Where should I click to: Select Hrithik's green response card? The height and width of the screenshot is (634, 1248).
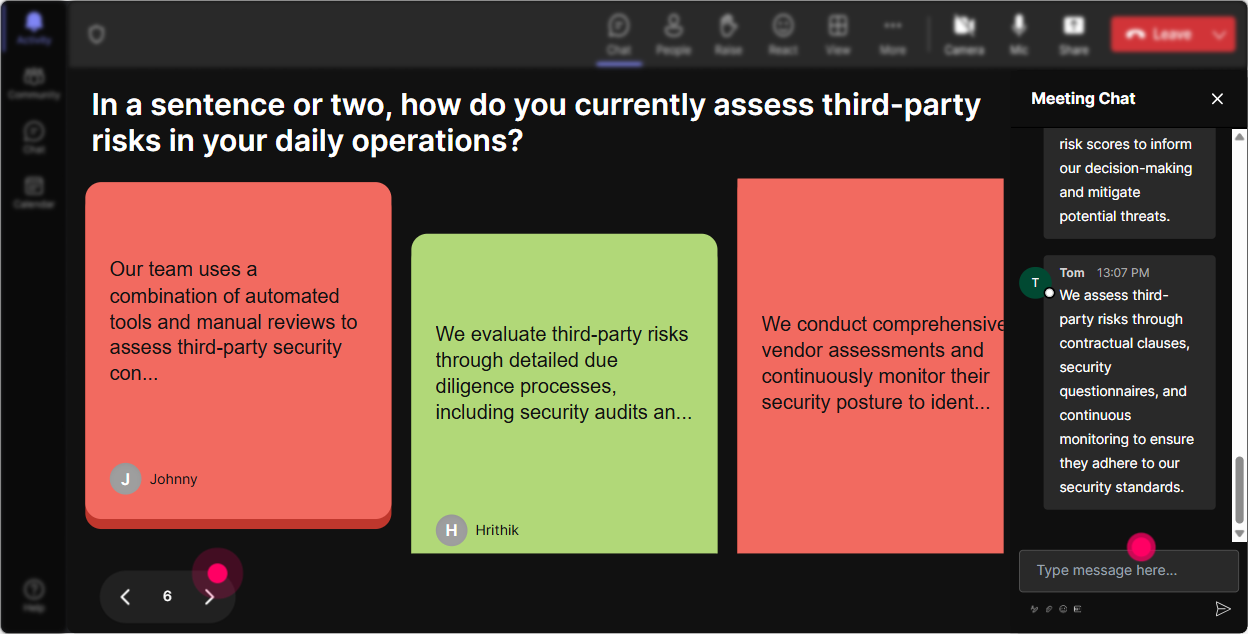click(x=564, y=393)
